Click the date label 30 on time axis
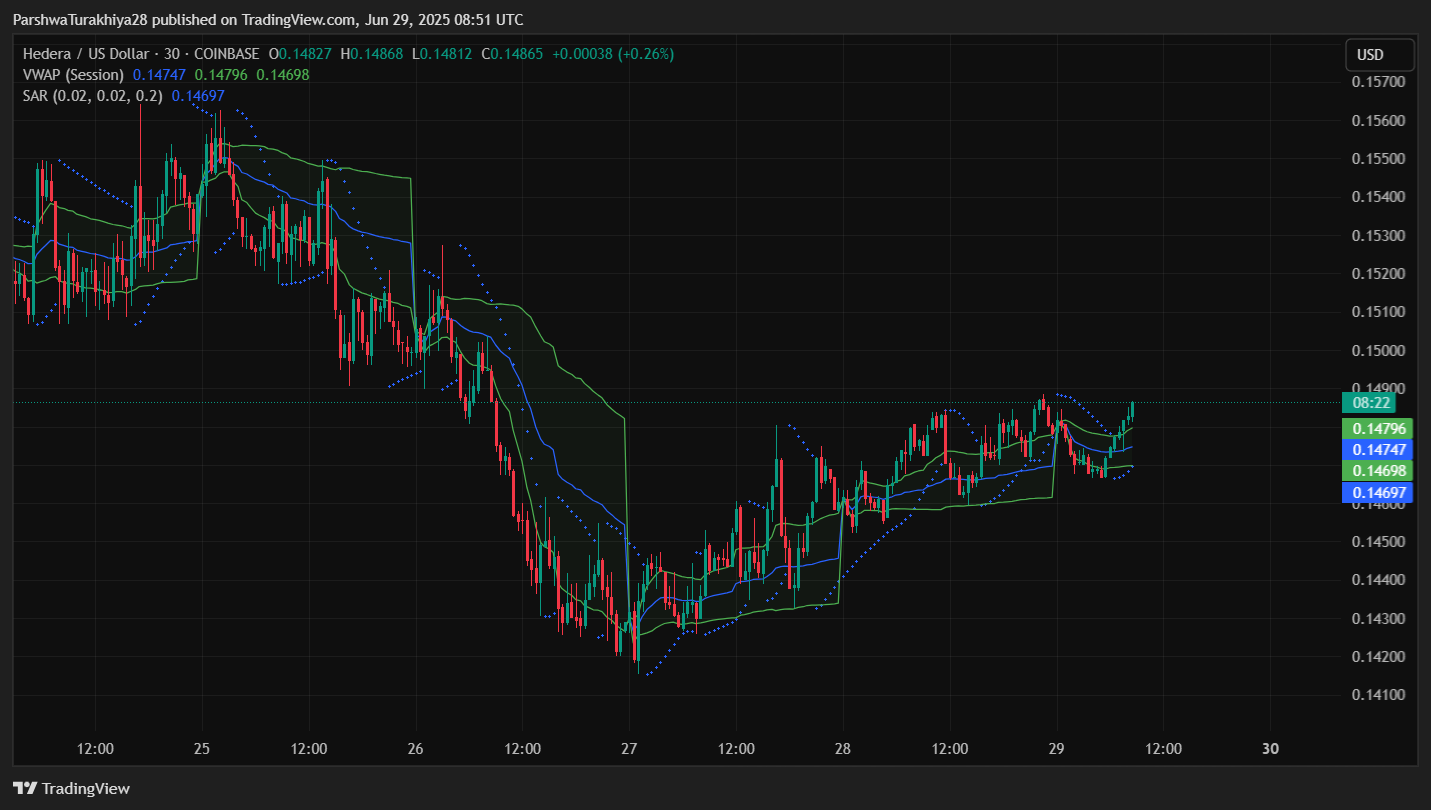This screenshot has width=1431, height=810. (1270, 748)
